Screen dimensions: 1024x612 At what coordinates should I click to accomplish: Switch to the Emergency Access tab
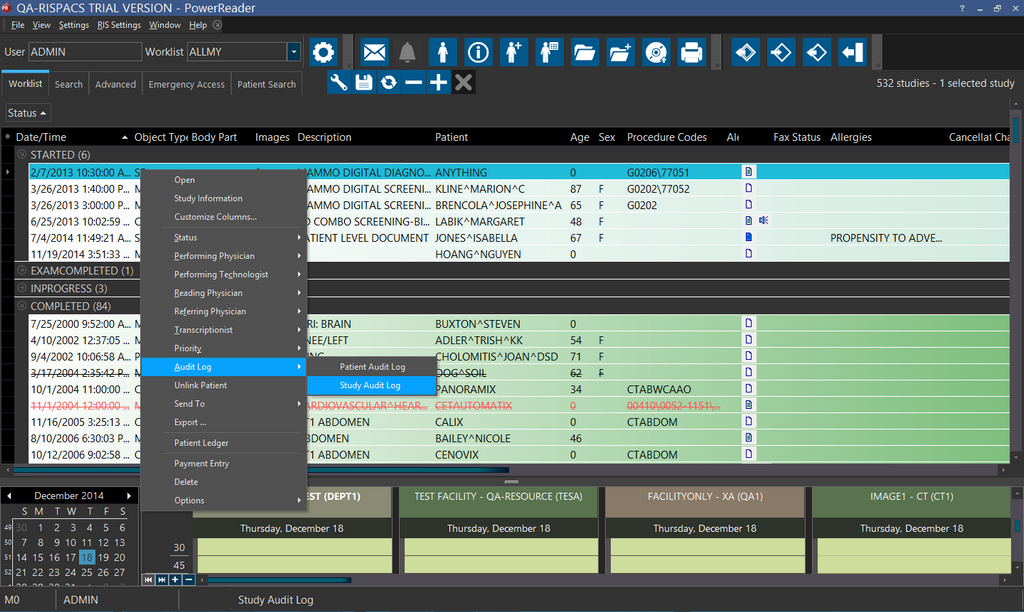pyautogui.click(x=186, y=84)
